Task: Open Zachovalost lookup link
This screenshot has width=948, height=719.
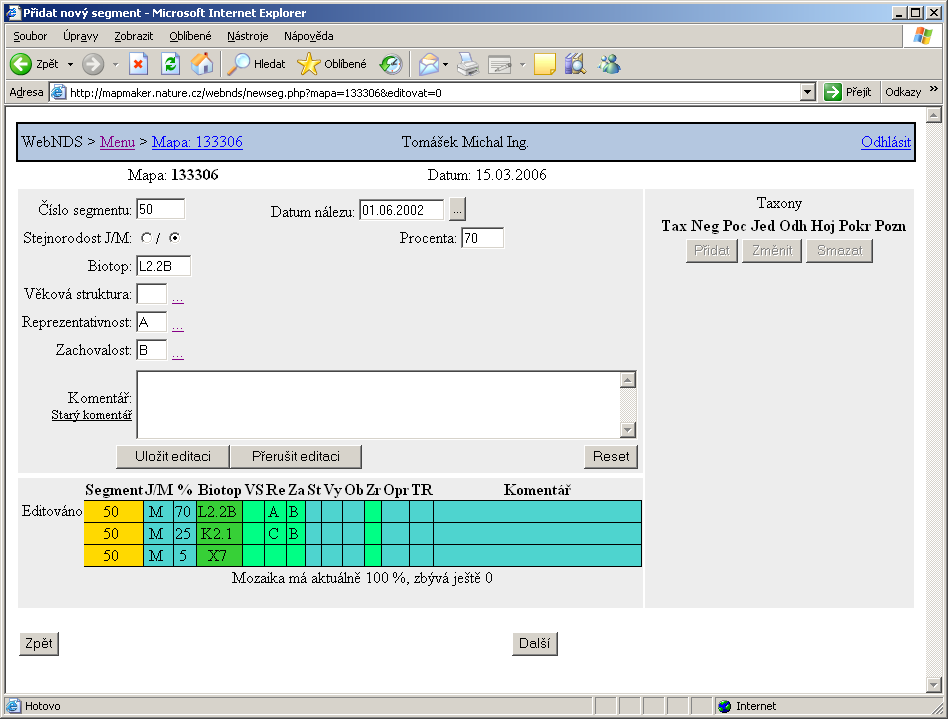Action: tap(178, 354)
